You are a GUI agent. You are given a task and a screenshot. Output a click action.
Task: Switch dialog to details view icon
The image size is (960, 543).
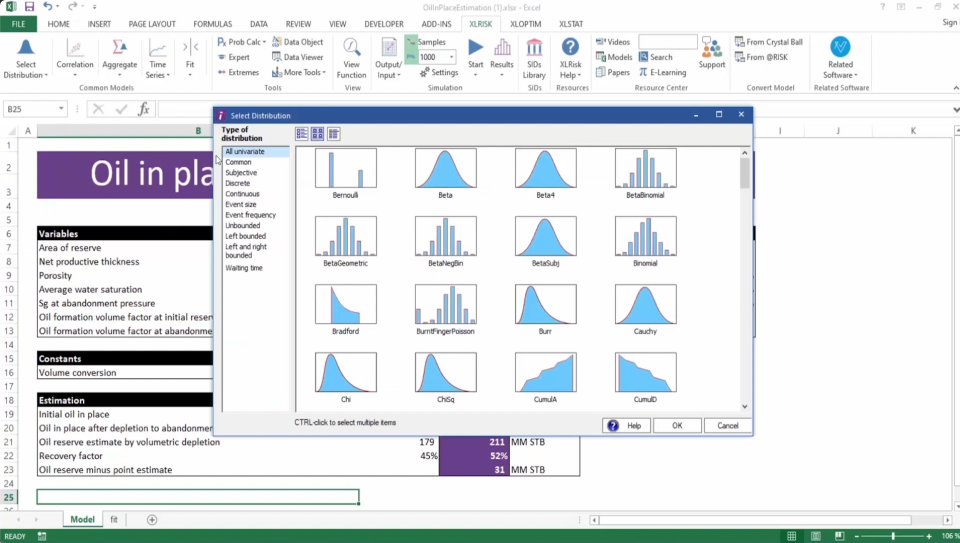point(333,134)
